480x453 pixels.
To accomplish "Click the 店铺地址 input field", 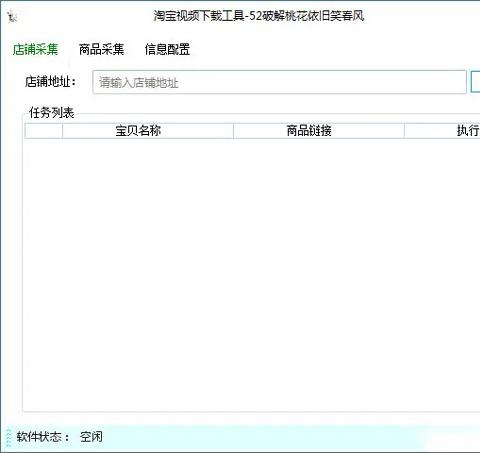I will 279,82.
